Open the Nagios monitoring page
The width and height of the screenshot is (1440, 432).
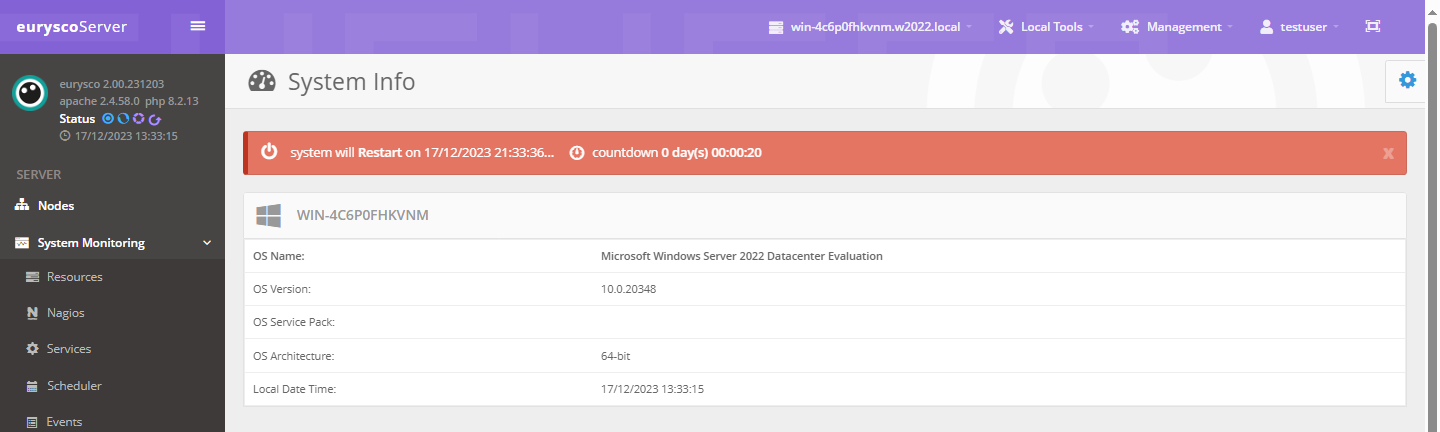65,313
